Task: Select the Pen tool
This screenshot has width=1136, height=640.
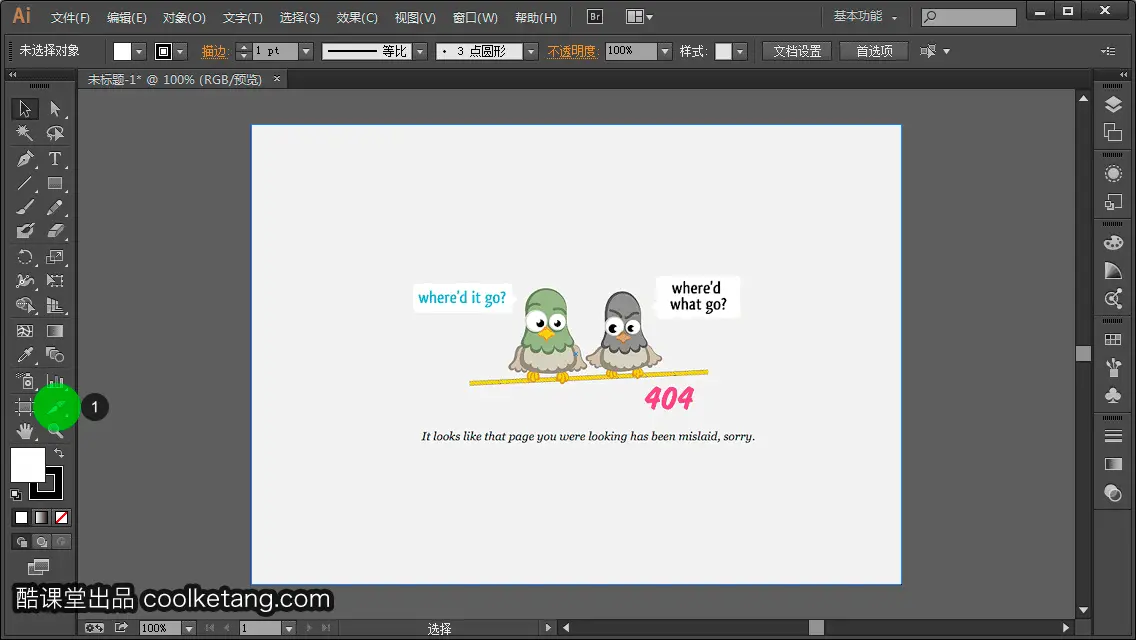Action: tap(25, 158)
